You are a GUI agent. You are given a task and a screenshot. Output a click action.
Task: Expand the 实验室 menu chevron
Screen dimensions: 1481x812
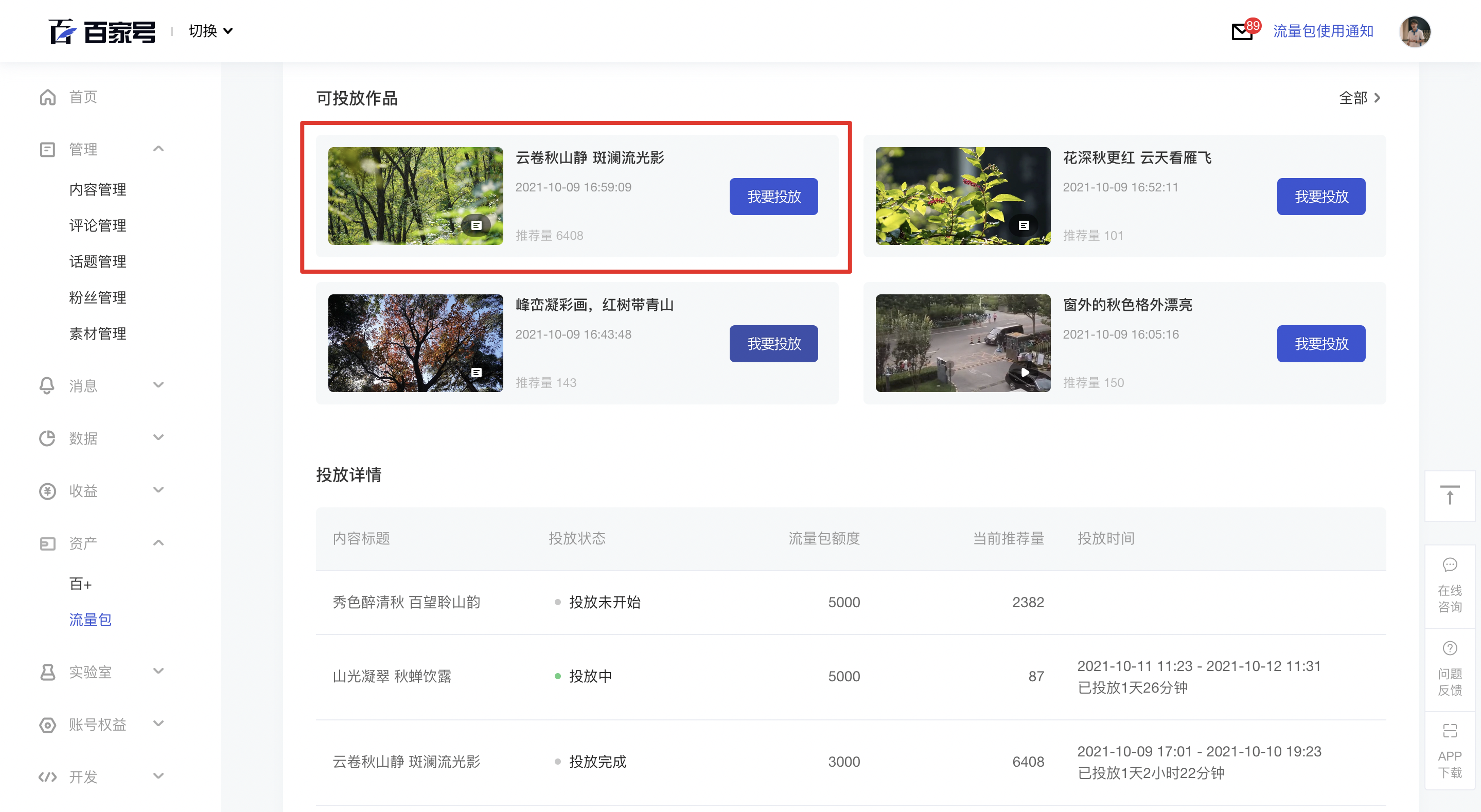158,671
